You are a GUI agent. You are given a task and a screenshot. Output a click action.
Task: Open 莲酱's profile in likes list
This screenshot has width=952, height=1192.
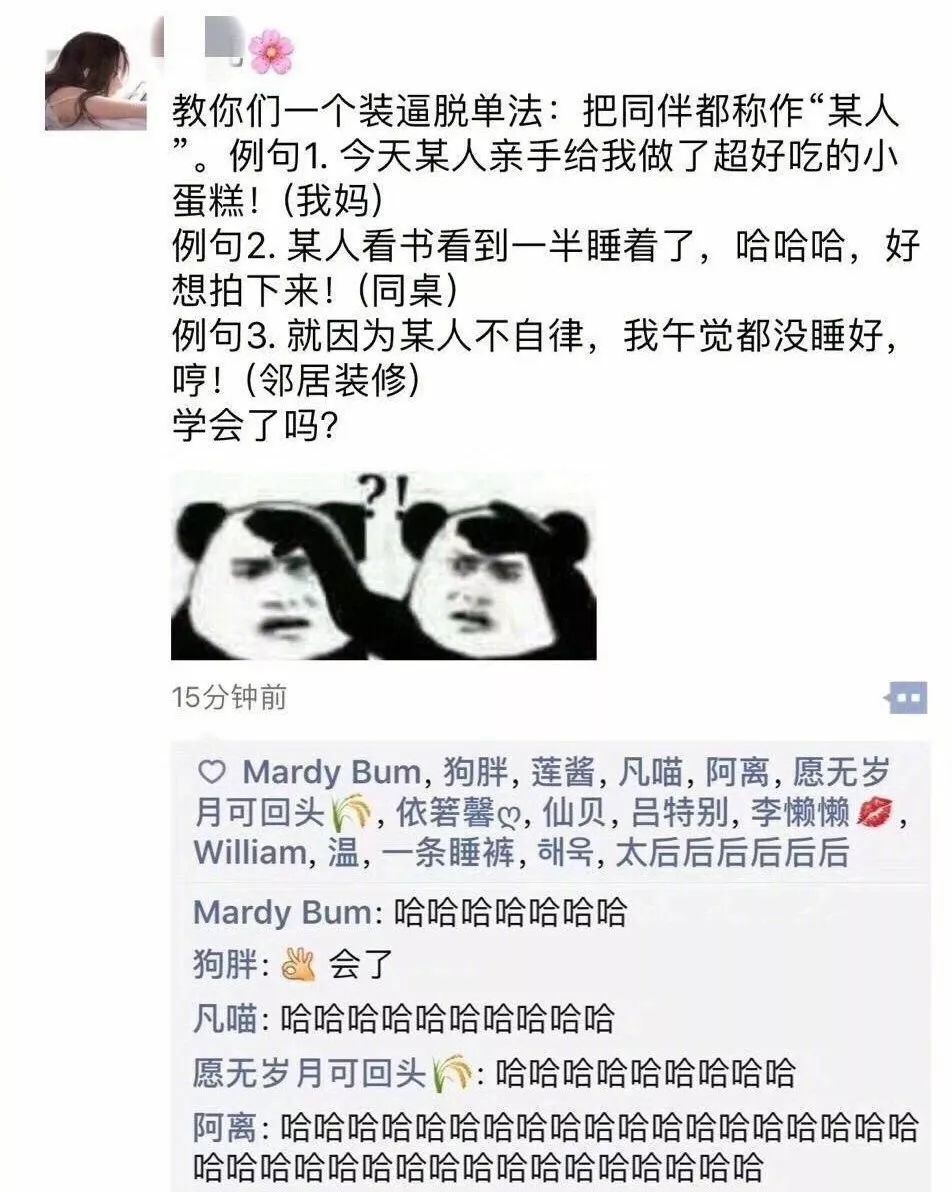click(x=563, y=772)
